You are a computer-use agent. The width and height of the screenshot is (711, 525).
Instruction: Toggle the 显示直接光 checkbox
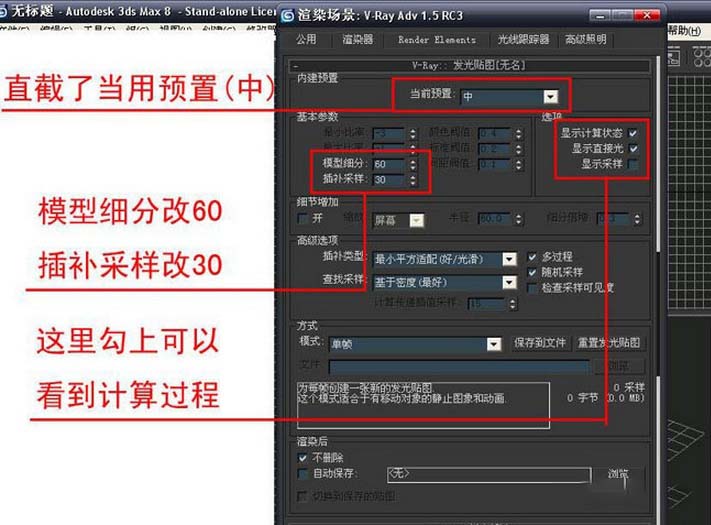pyautogui.click(x=633, y=148)
